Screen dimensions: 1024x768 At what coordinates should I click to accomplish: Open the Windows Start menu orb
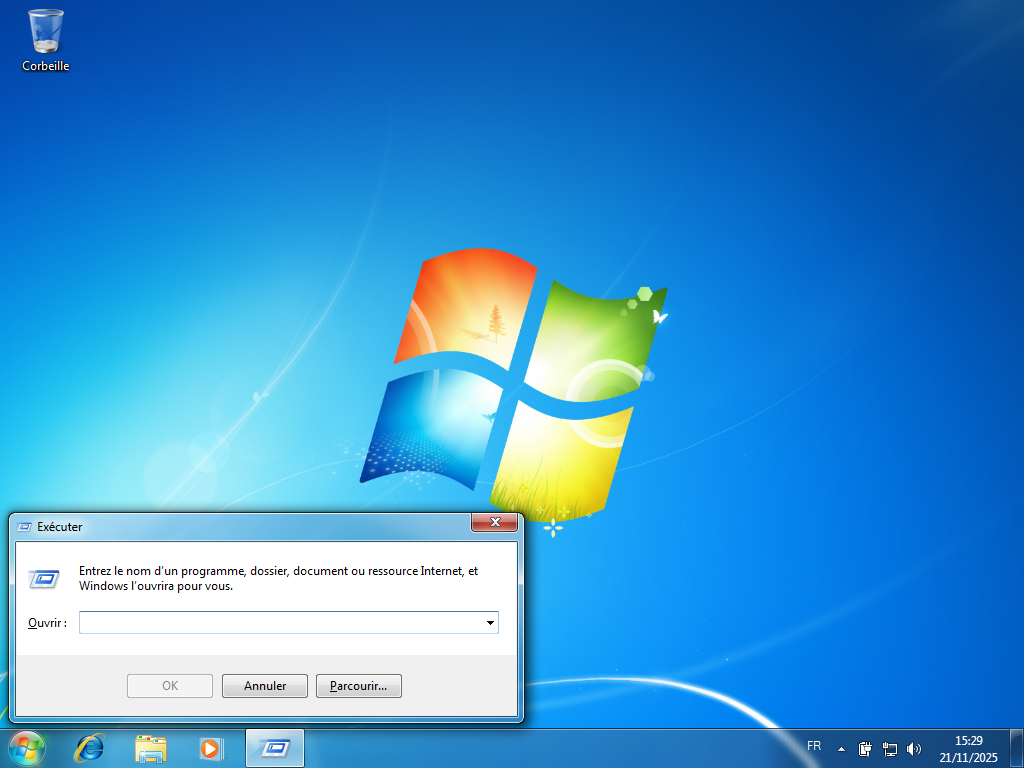click(27, 747)
